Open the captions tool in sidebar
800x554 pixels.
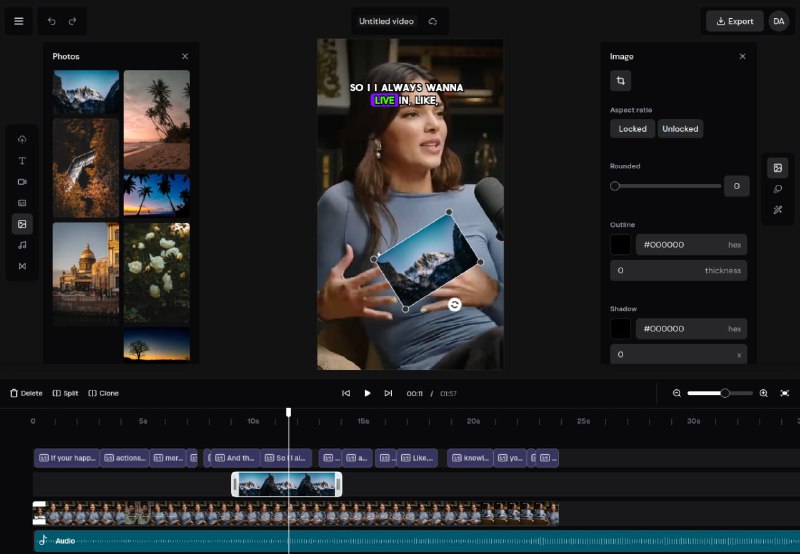(22, 203)
